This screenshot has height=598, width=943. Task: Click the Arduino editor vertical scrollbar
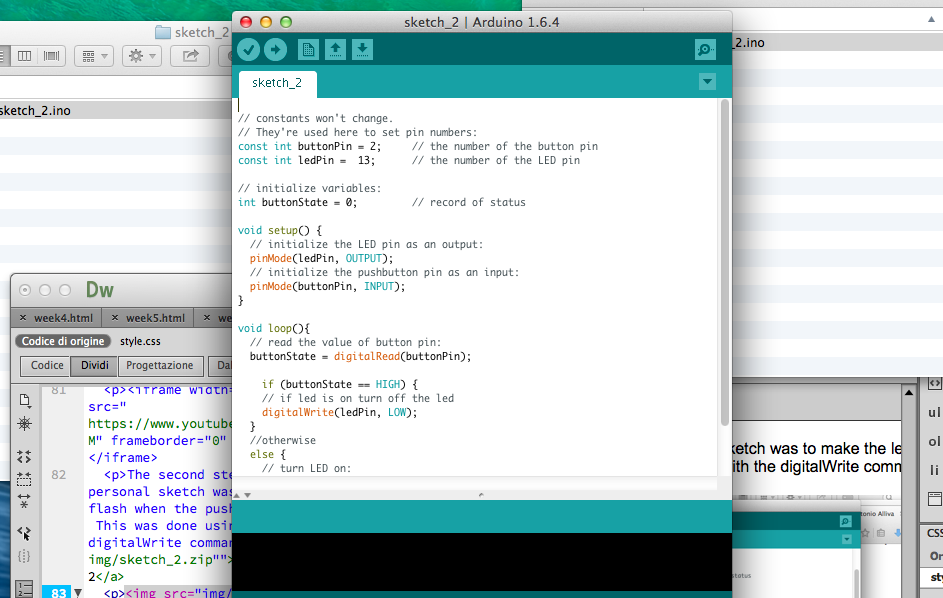click(x=725, y=262)
